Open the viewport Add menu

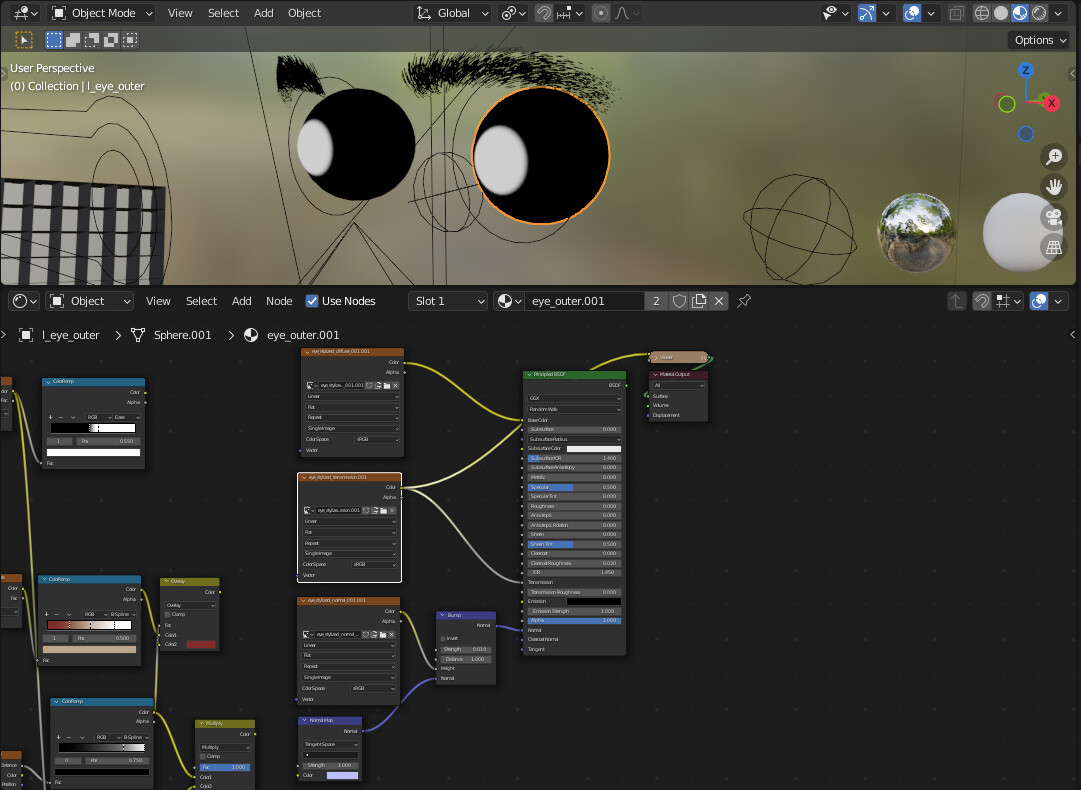(263, 13)
